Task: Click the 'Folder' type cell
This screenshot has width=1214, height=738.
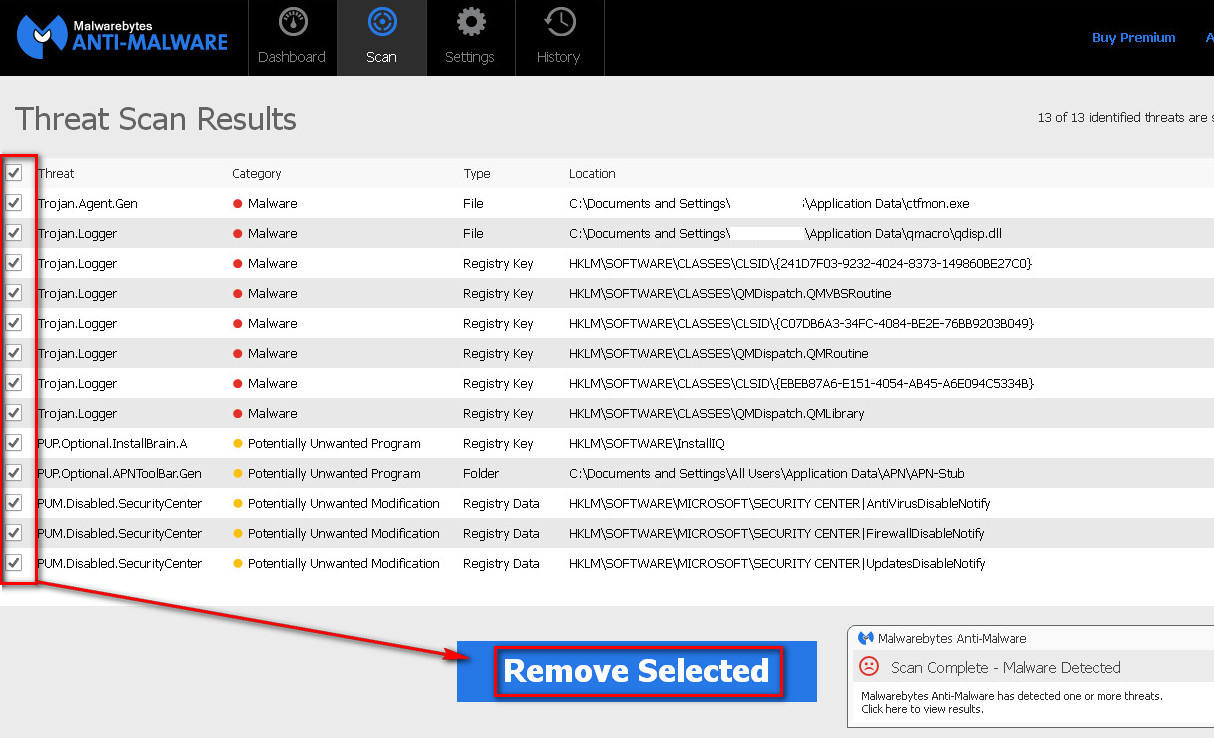Action: [x=483, y=473]
